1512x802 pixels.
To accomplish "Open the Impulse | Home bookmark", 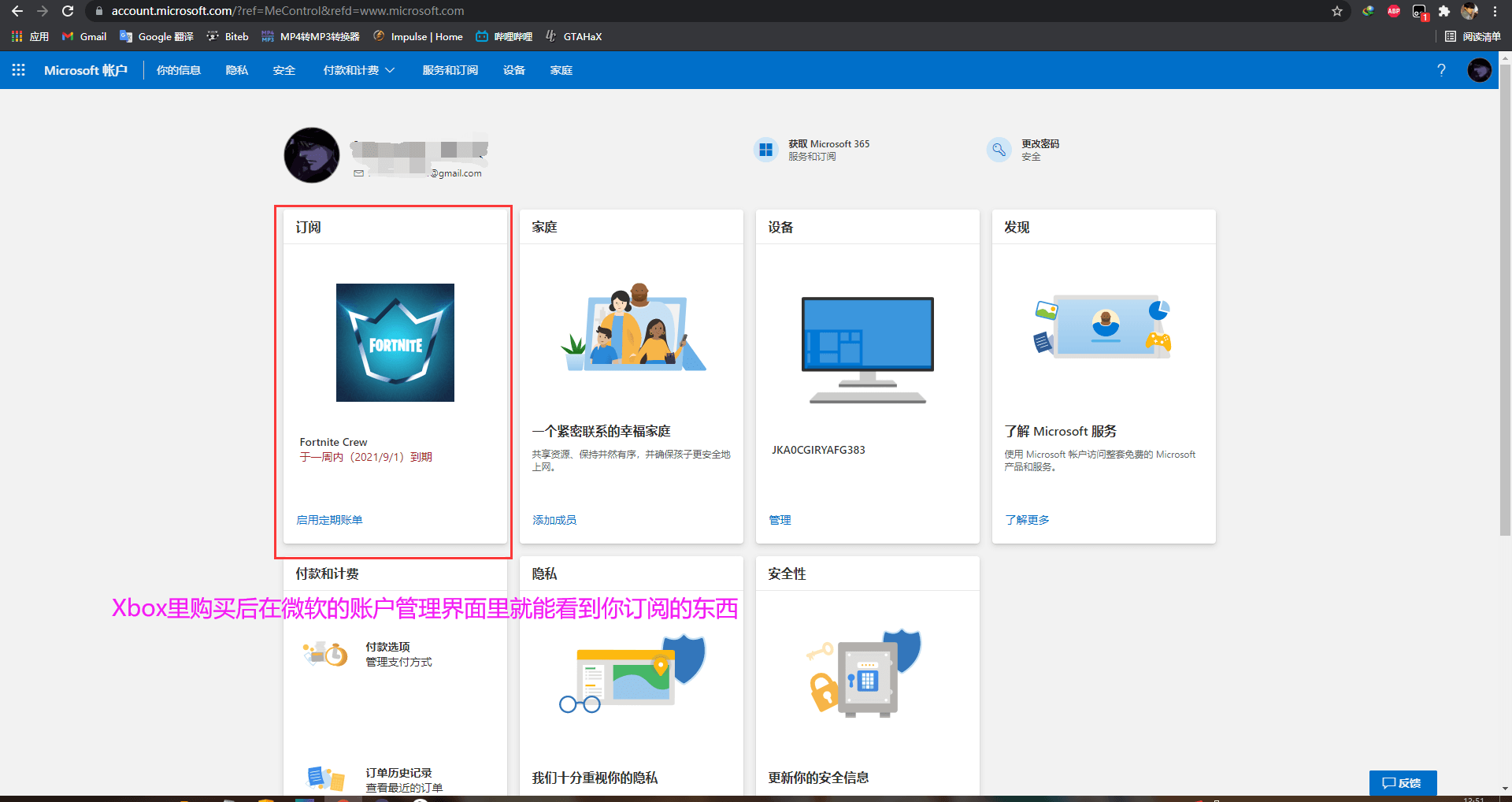I will tap(418, 36).
